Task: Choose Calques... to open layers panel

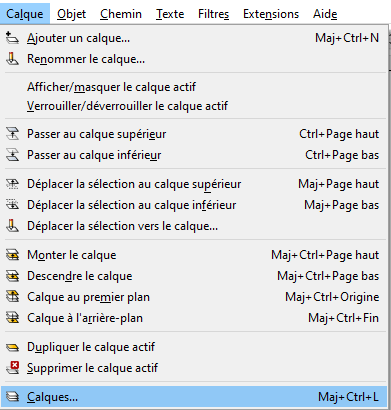Action: [x=194, y=397]
